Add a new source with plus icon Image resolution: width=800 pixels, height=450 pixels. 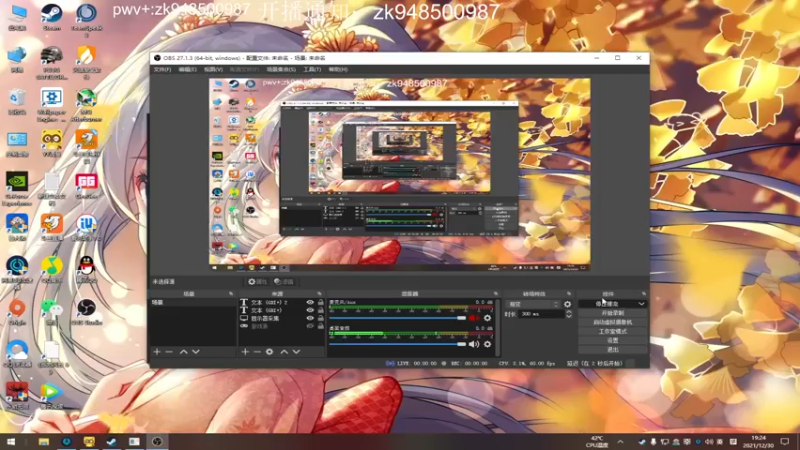point(245,352)
